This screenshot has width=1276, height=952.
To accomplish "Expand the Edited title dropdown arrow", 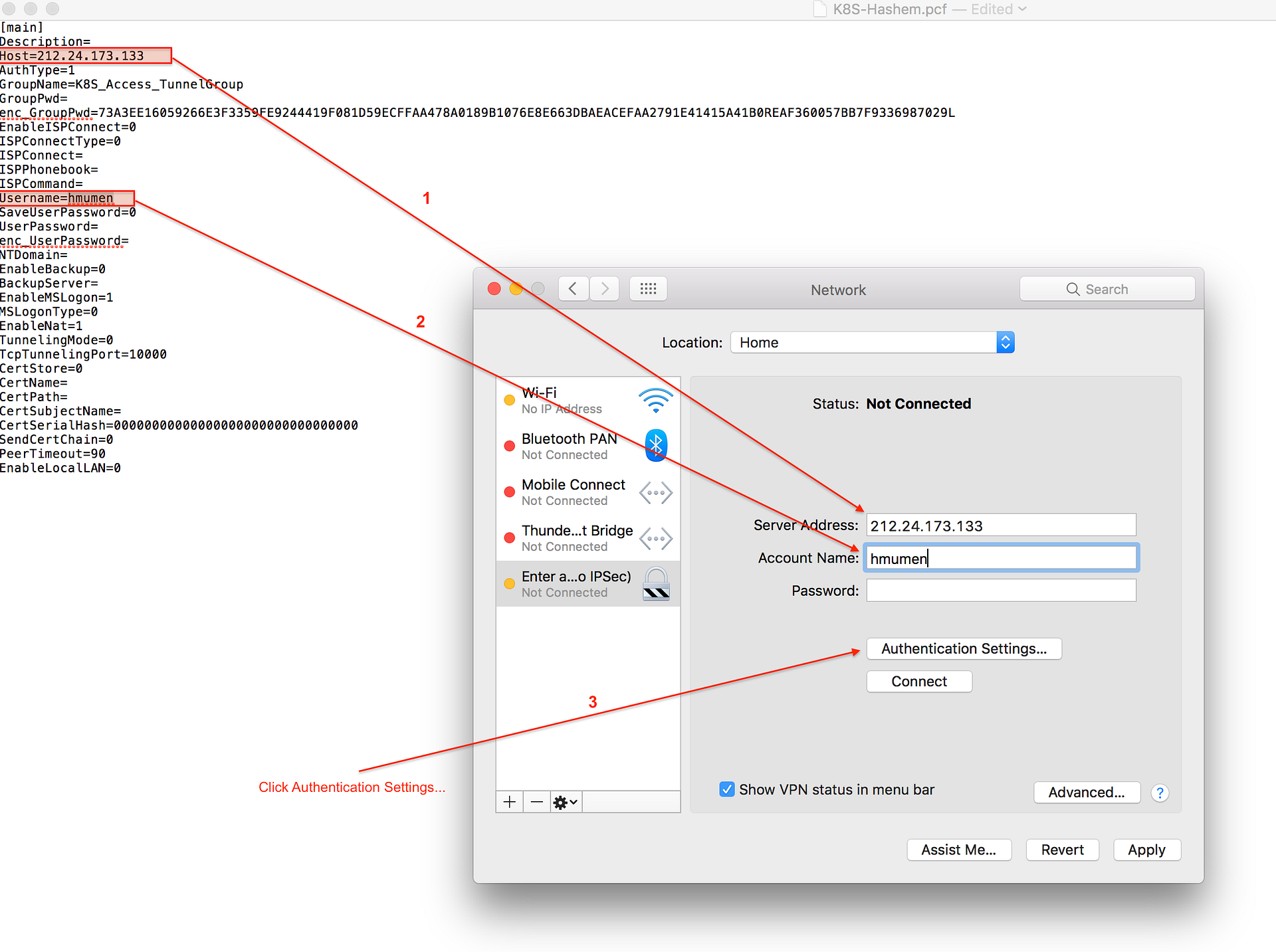I will click(x=1022, y=9).
